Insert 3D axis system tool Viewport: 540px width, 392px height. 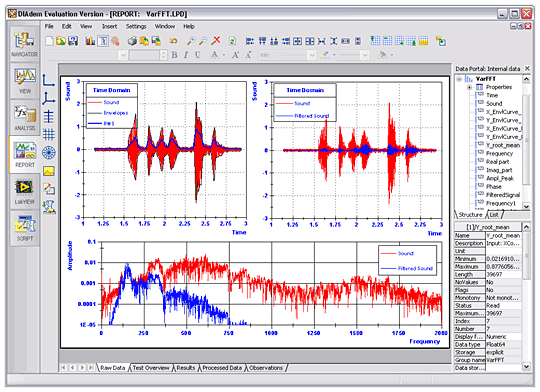[x=49, y=99]
